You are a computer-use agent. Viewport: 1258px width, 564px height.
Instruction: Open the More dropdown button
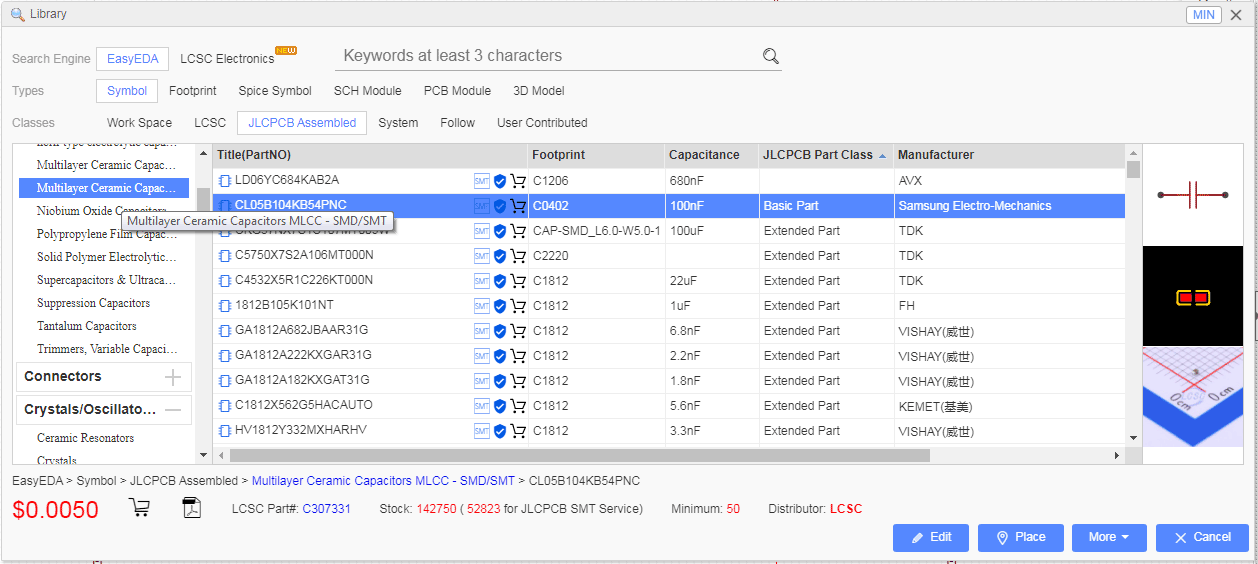[1109, 537]
